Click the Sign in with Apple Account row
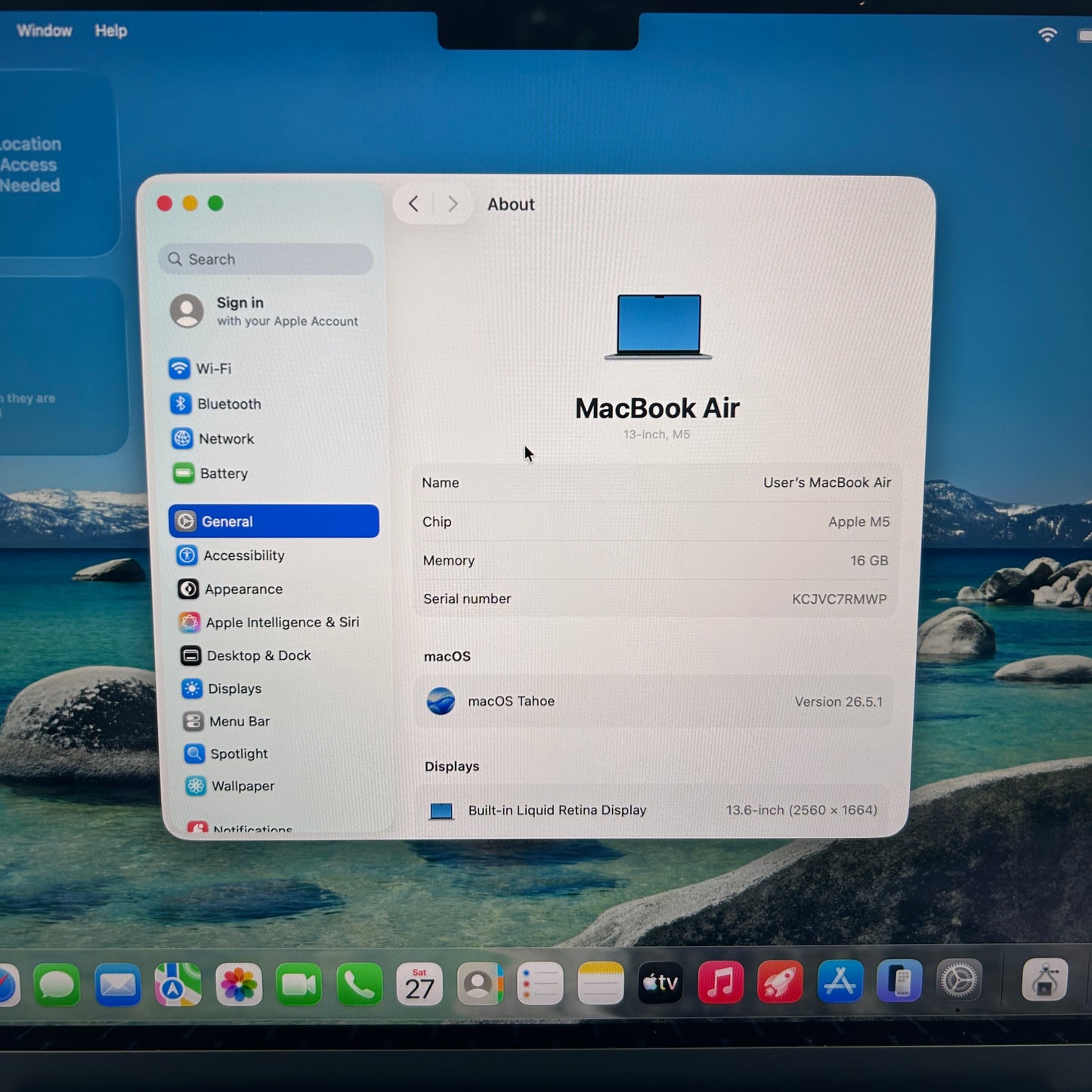This screenshot has height=1092, width=1092. 264,311
